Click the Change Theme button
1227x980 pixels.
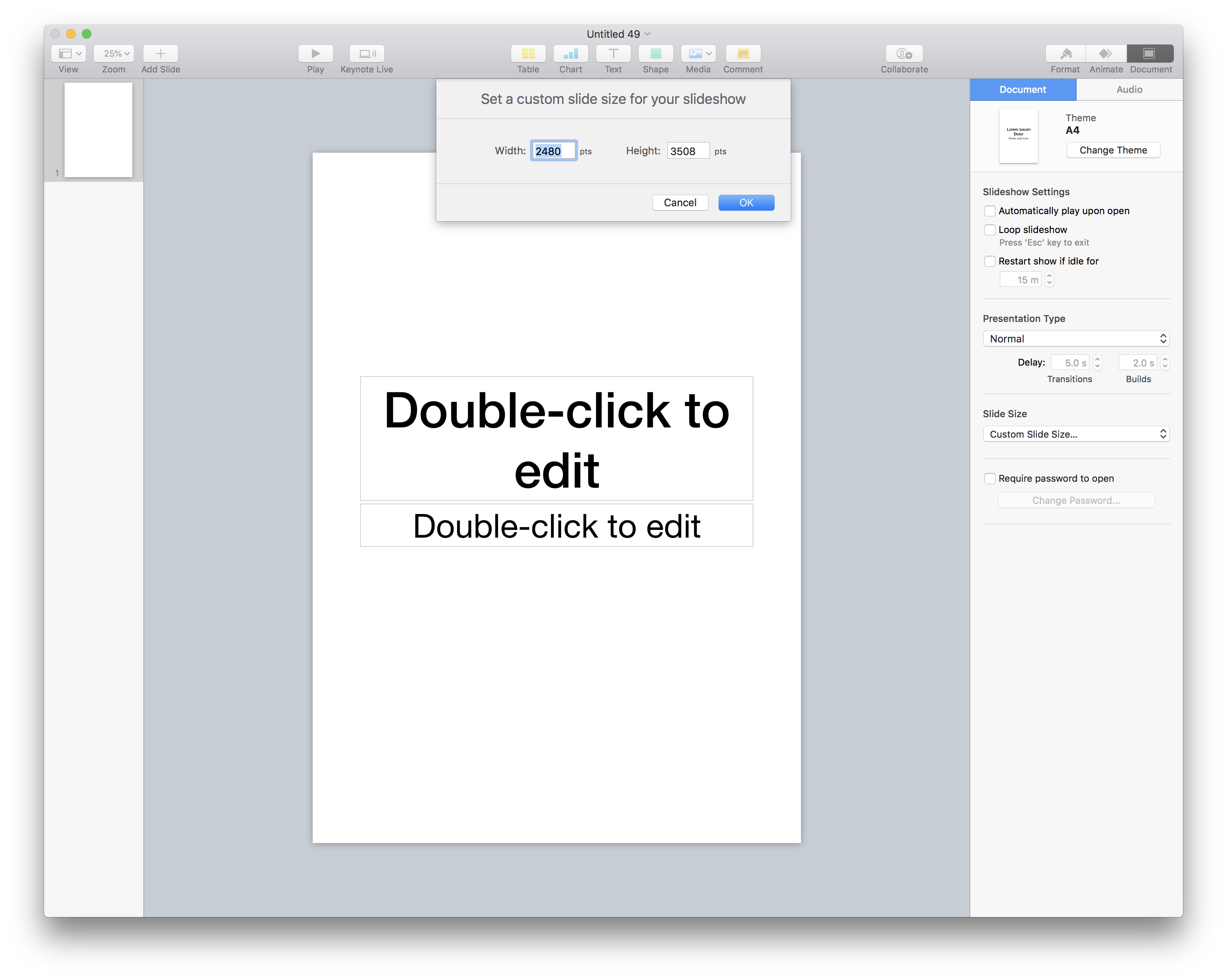click(1113, 150)
